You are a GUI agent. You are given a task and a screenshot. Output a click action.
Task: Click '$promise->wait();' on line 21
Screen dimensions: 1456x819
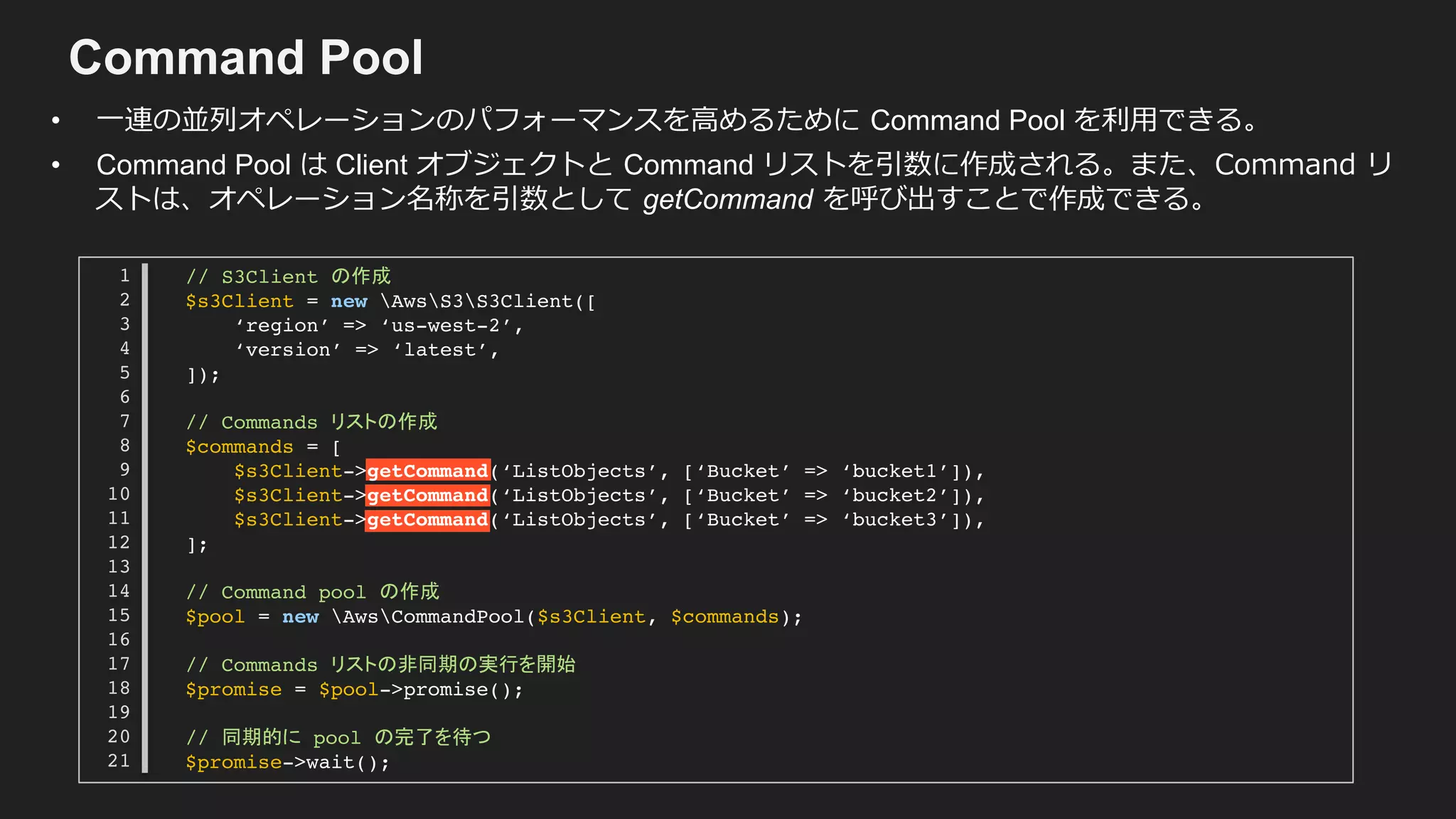288,763
